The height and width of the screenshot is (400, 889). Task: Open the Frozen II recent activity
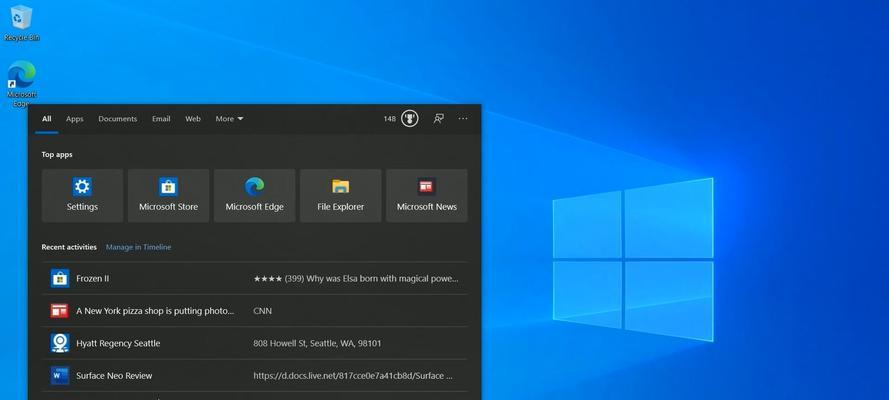255,278
